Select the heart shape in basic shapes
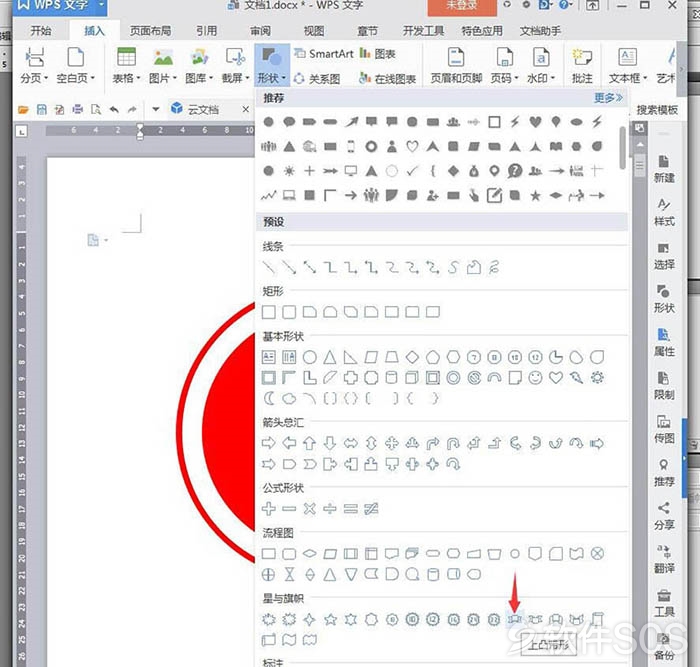The height and width of the screenshot is (667, 700). (555, 378)
